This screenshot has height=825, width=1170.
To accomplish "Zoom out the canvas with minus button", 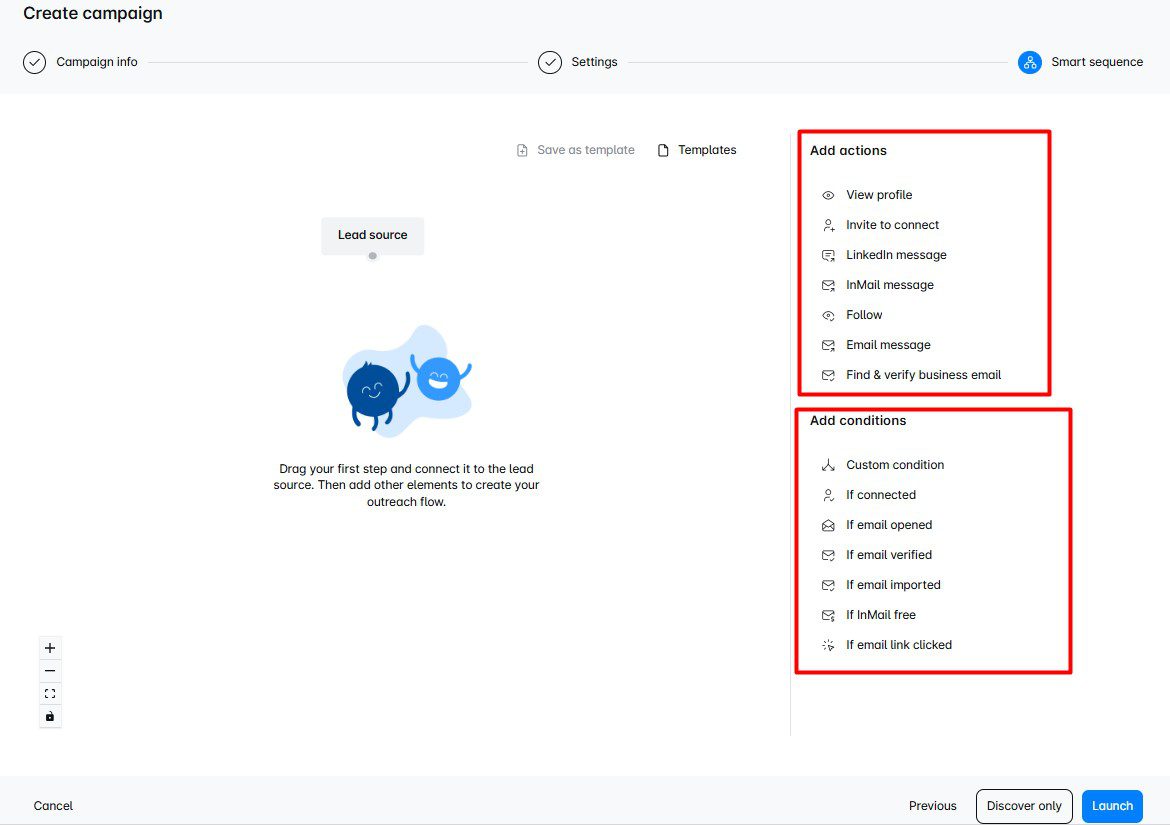I will pos(50,671).
